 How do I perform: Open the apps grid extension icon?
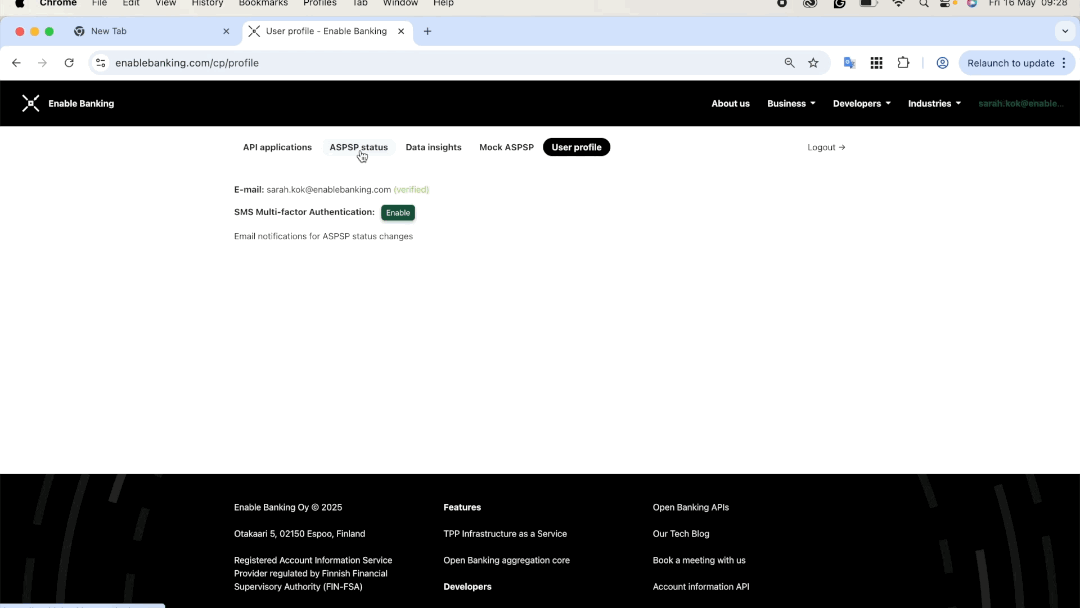tap(876, 63)
